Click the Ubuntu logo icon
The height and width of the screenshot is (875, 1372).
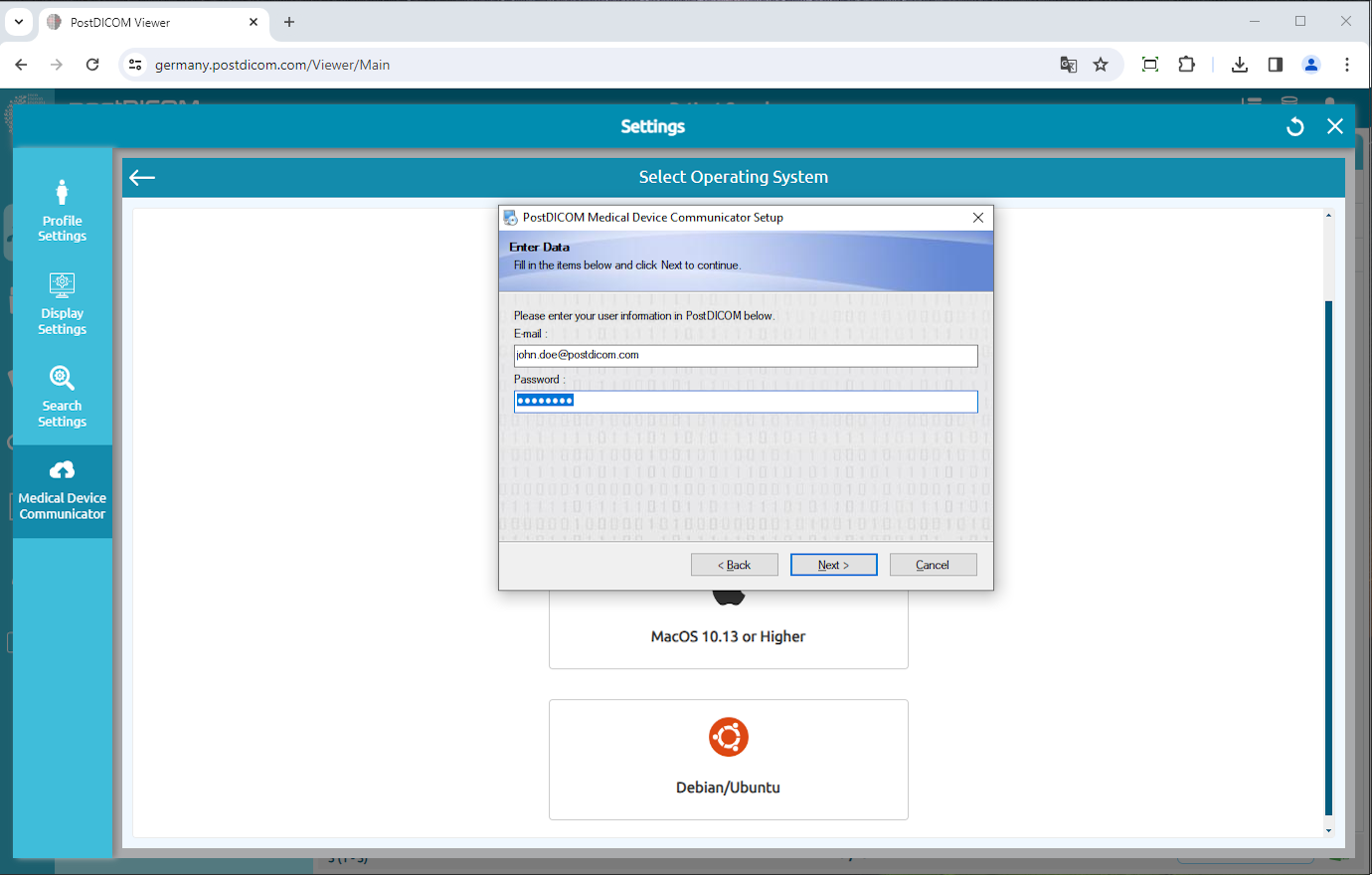(728, 737)
